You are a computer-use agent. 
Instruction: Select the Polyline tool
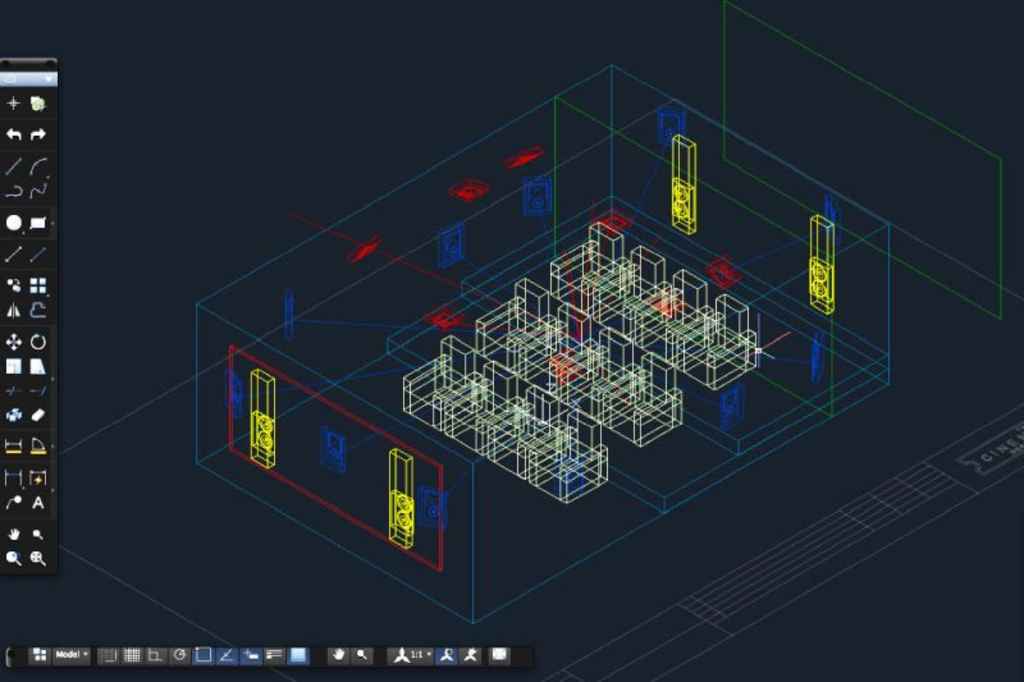point(14,191)
